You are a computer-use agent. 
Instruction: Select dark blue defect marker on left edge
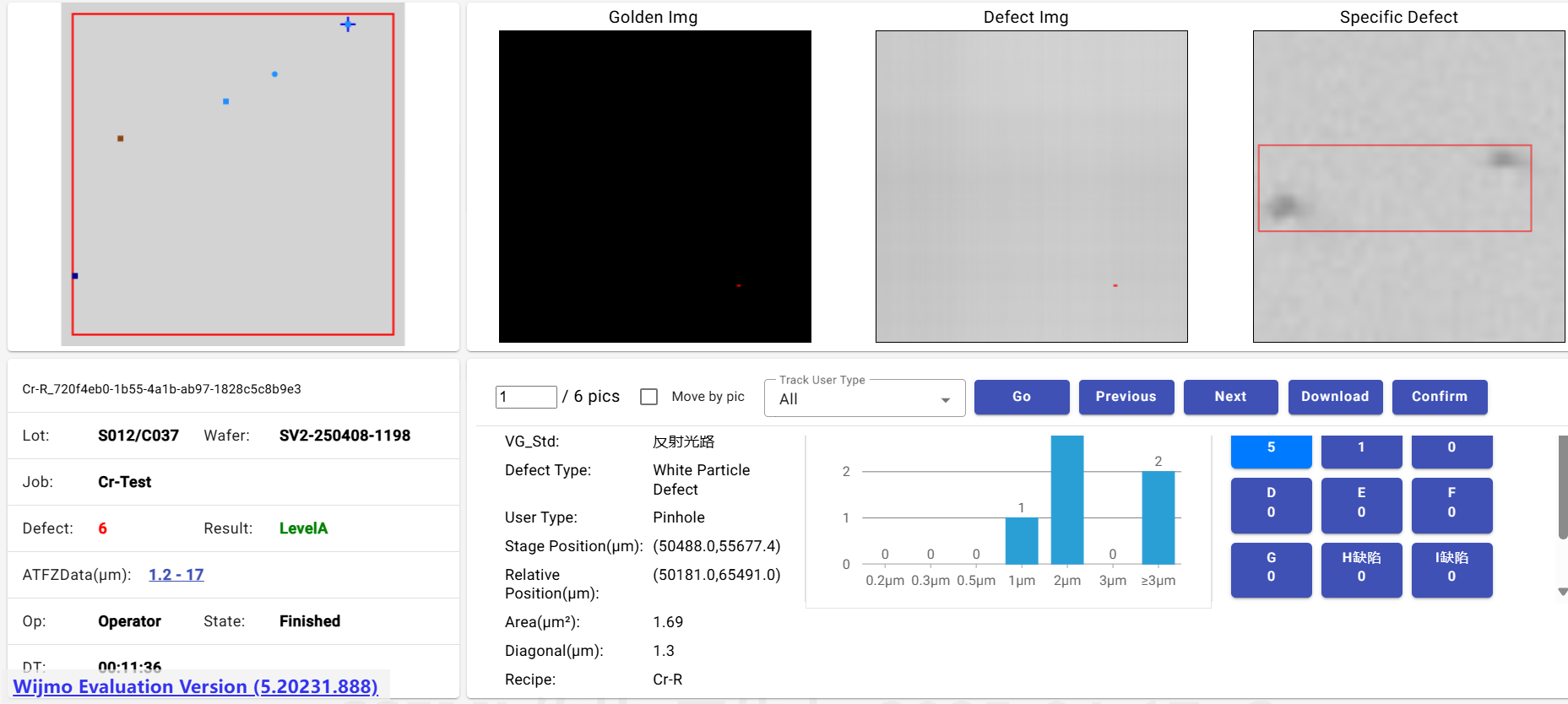[x=75, y=276]
